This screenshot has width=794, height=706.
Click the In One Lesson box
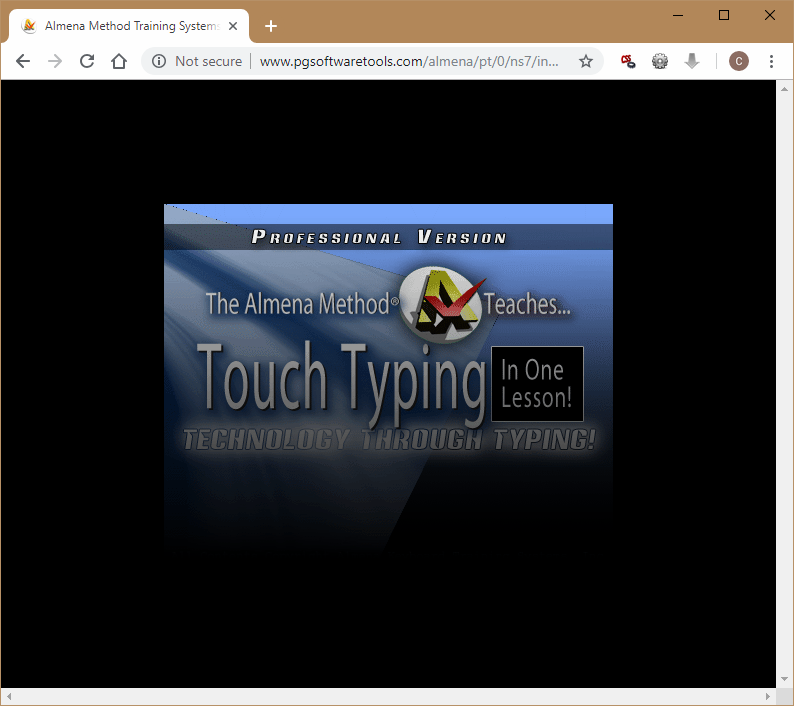(537, 384)
